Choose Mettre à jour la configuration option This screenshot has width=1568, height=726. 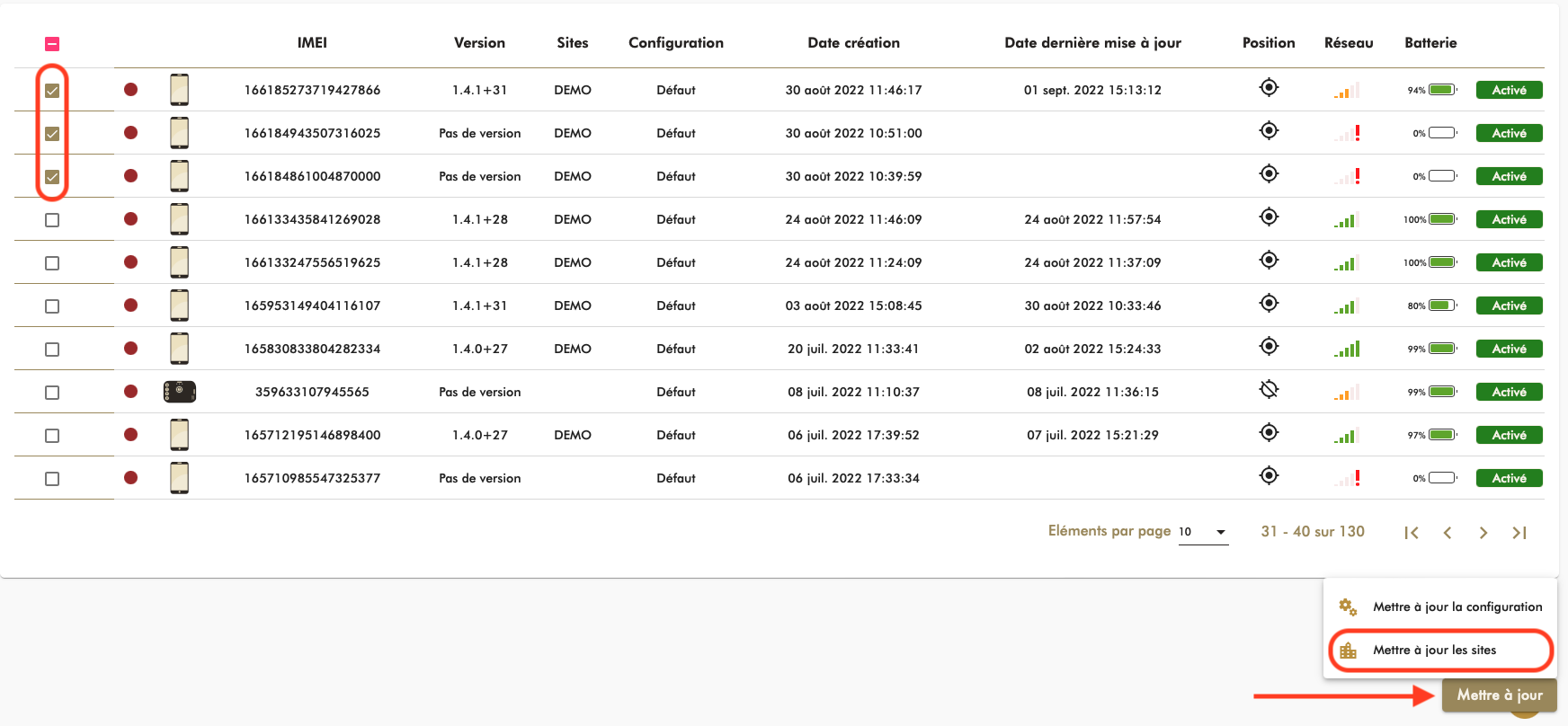point(1457,607)
